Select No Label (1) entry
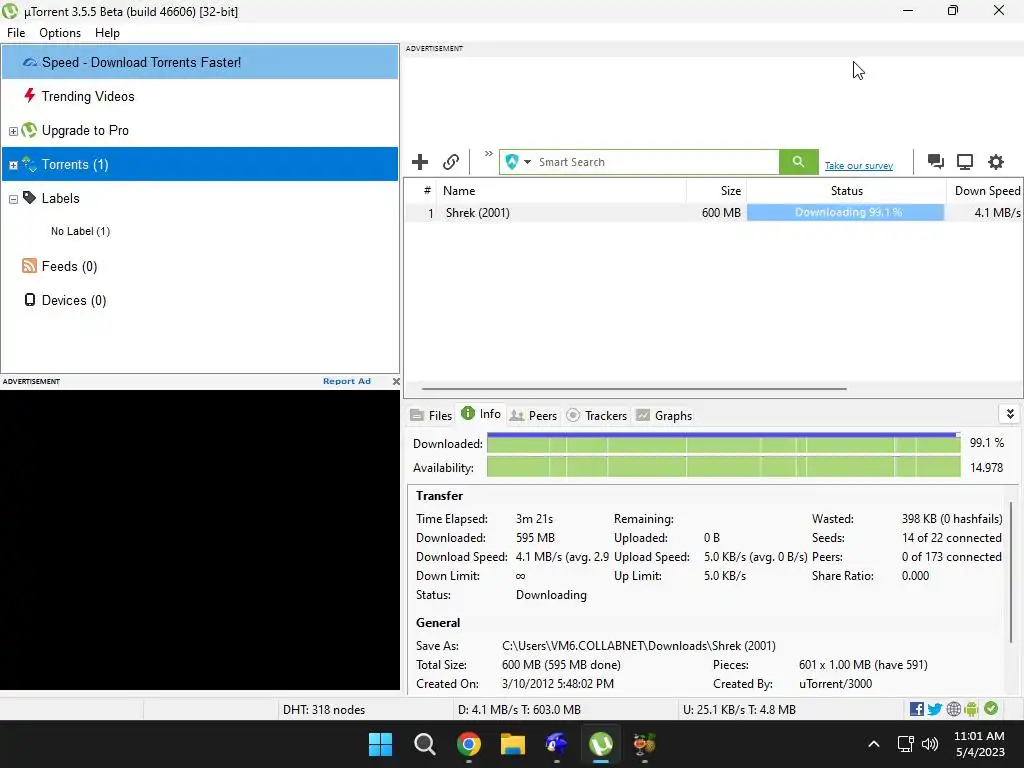The width and height of the screenshot is (1024, 768). (x=80, y=231)
